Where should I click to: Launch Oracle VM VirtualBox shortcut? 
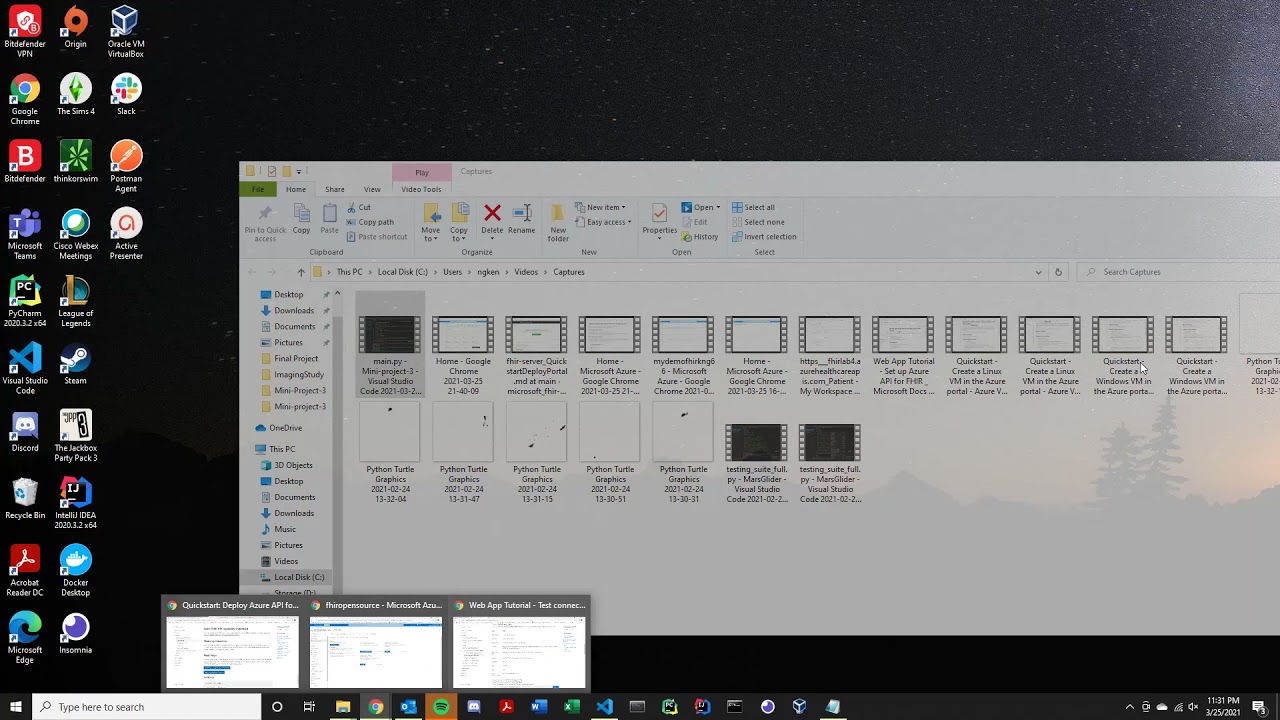(x=125, y=31)
